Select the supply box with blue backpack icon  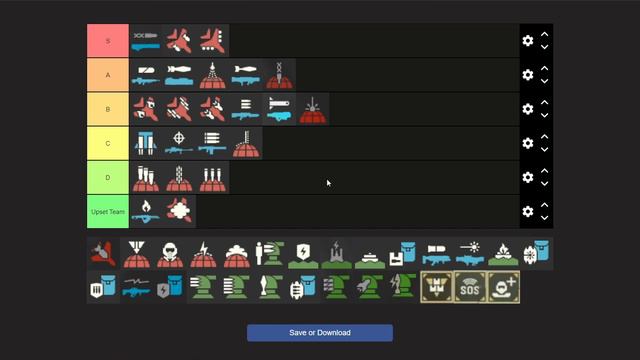(403, 253)
